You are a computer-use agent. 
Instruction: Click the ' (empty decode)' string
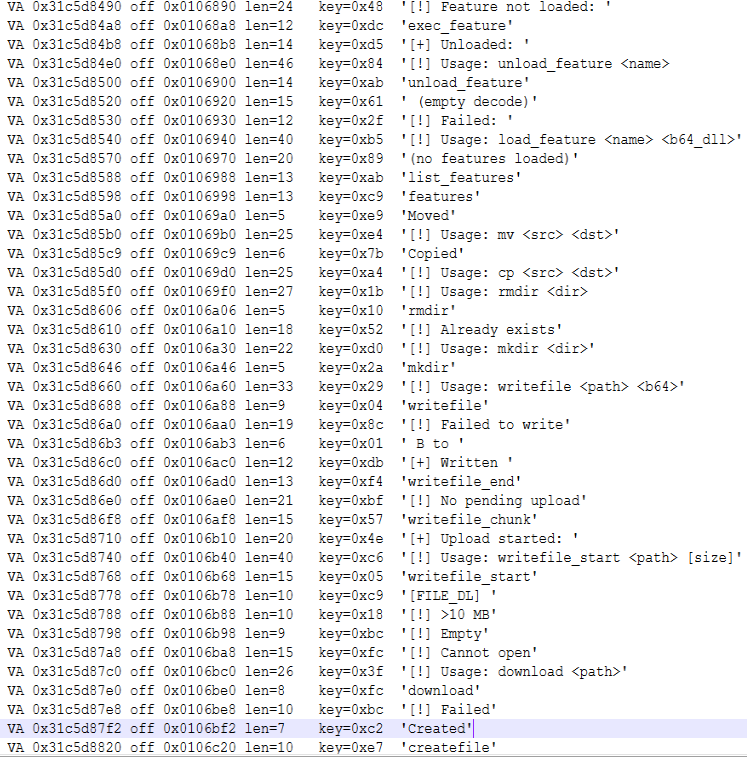[469, 101]
